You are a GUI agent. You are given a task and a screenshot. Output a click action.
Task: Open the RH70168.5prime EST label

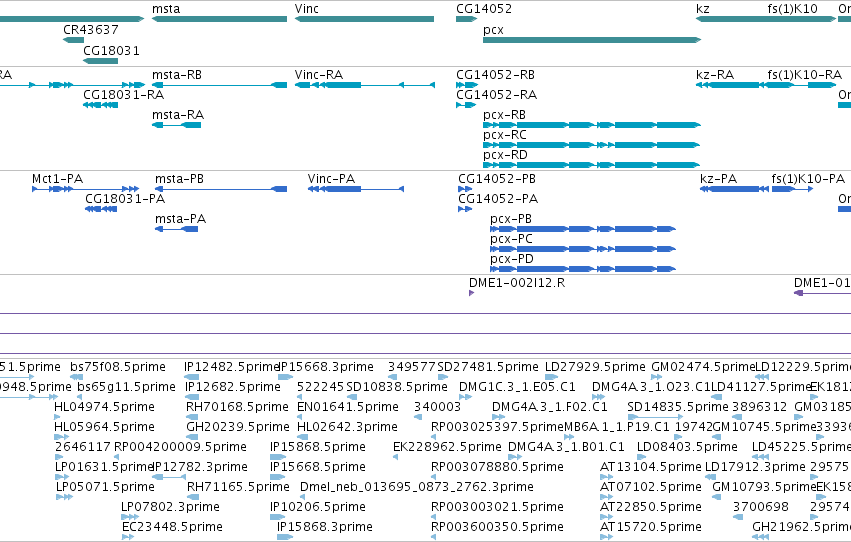237,407
